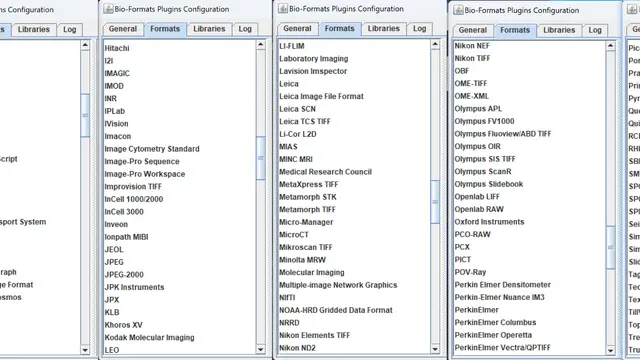Select Formats tab in window listing Hitachi
This screenshot has width=640, height=360.
point(165,29)
